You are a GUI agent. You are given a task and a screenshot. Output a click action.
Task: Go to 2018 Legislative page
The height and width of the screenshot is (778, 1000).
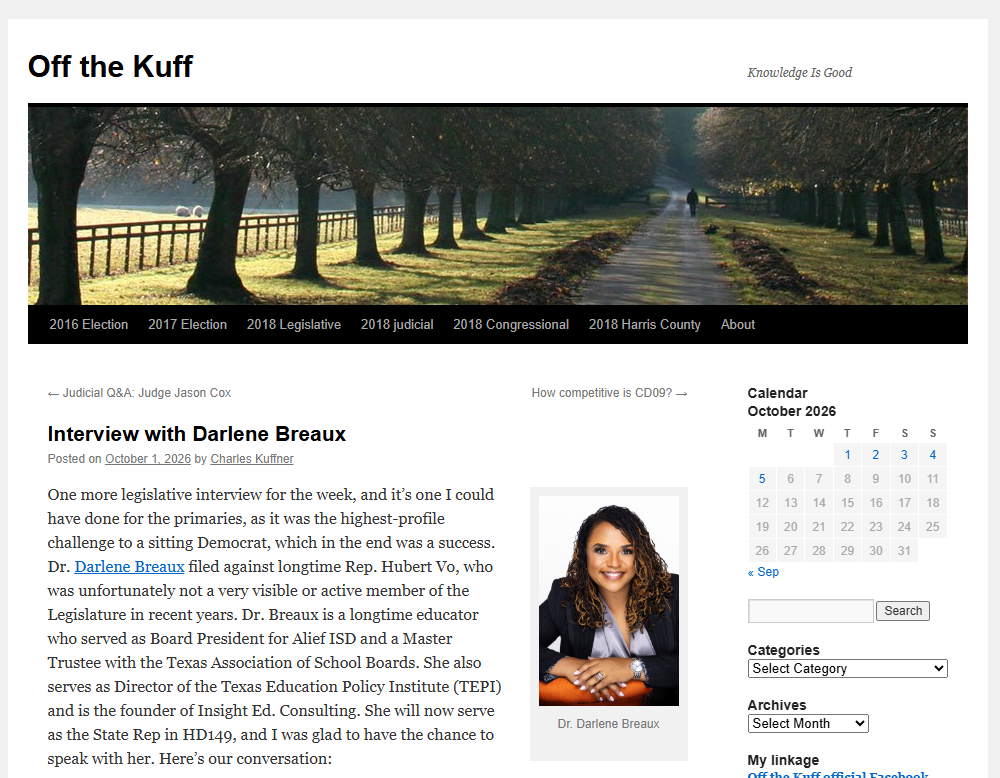(x=294, y=325)
